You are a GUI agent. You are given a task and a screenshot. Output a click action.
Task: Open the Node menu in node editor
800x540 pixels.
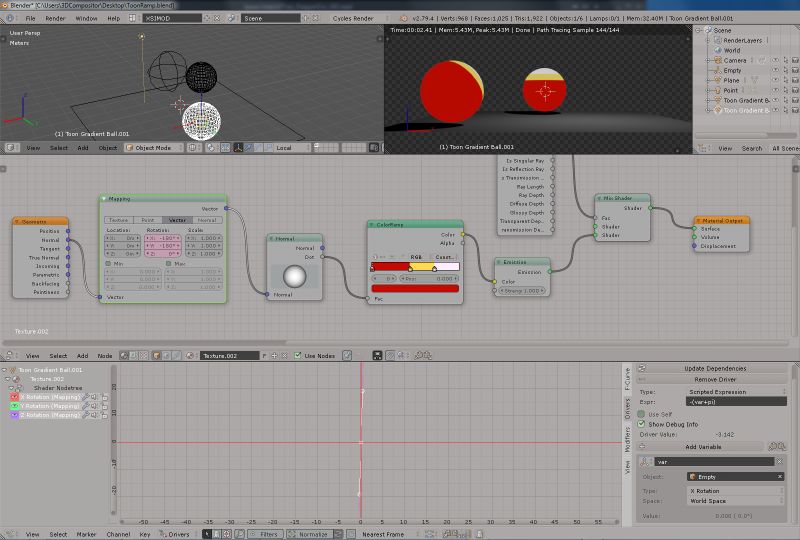point(105,356)
